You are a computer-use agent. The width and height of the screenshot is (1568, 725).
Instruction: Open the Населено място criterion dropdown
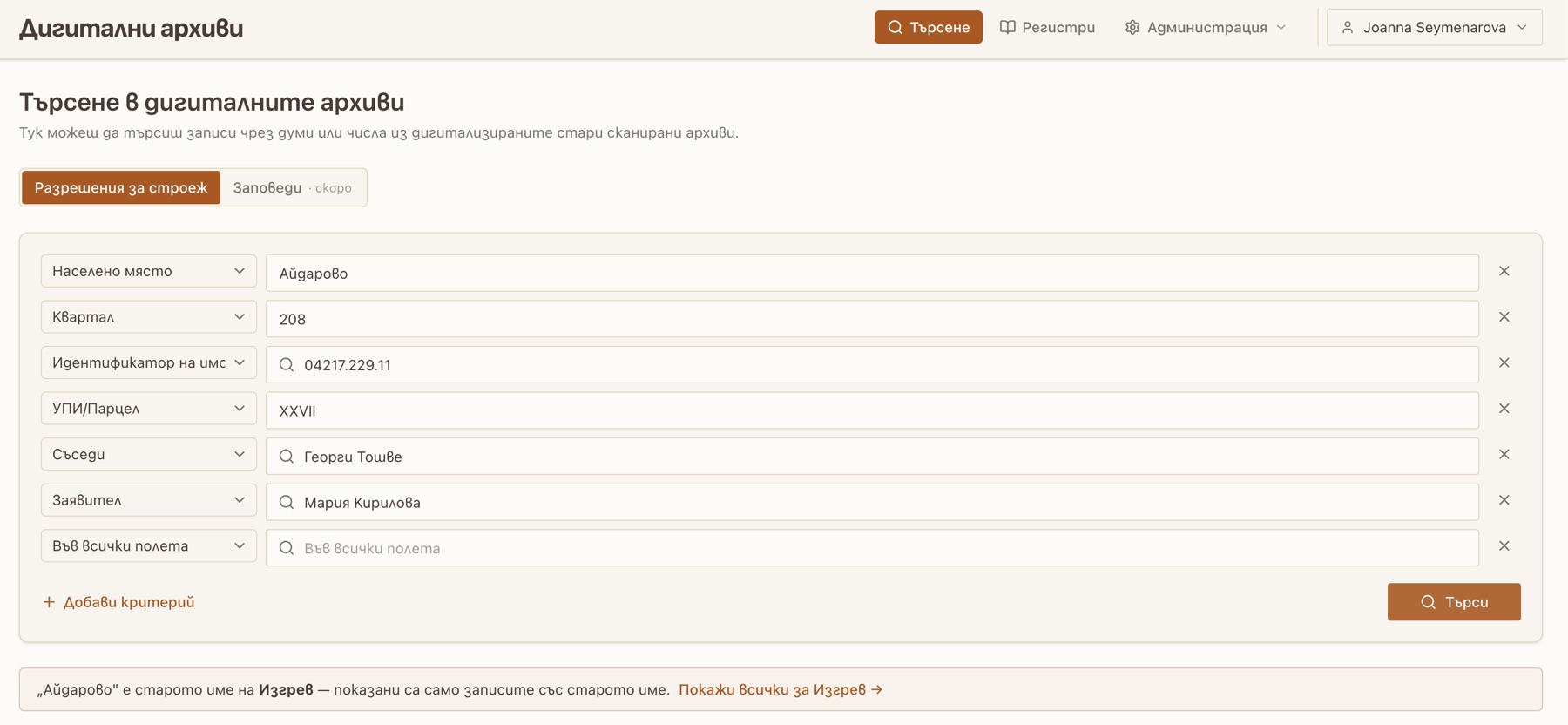coord(149,271)
